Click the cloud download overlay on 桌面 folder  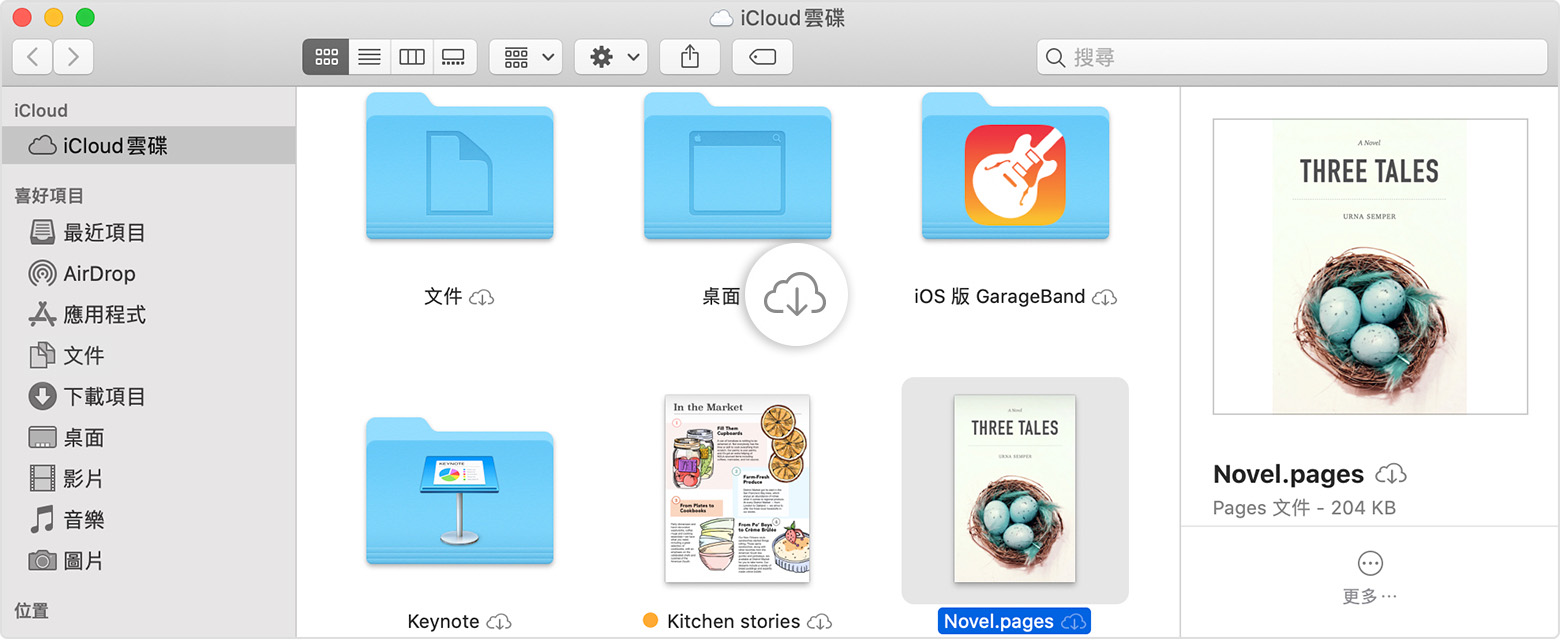[797, 294]
